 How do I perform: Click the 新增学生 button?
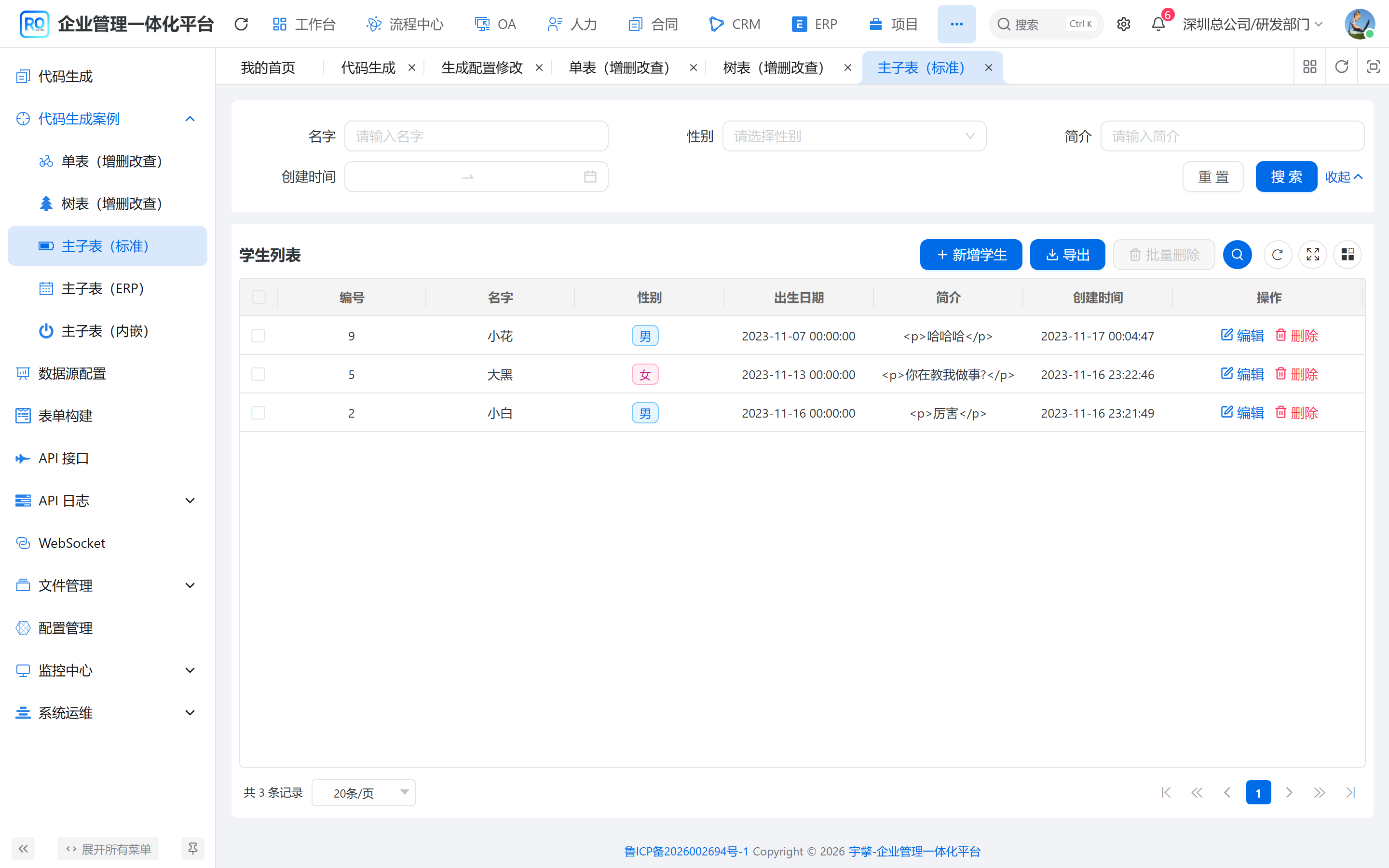click(970, 254)
